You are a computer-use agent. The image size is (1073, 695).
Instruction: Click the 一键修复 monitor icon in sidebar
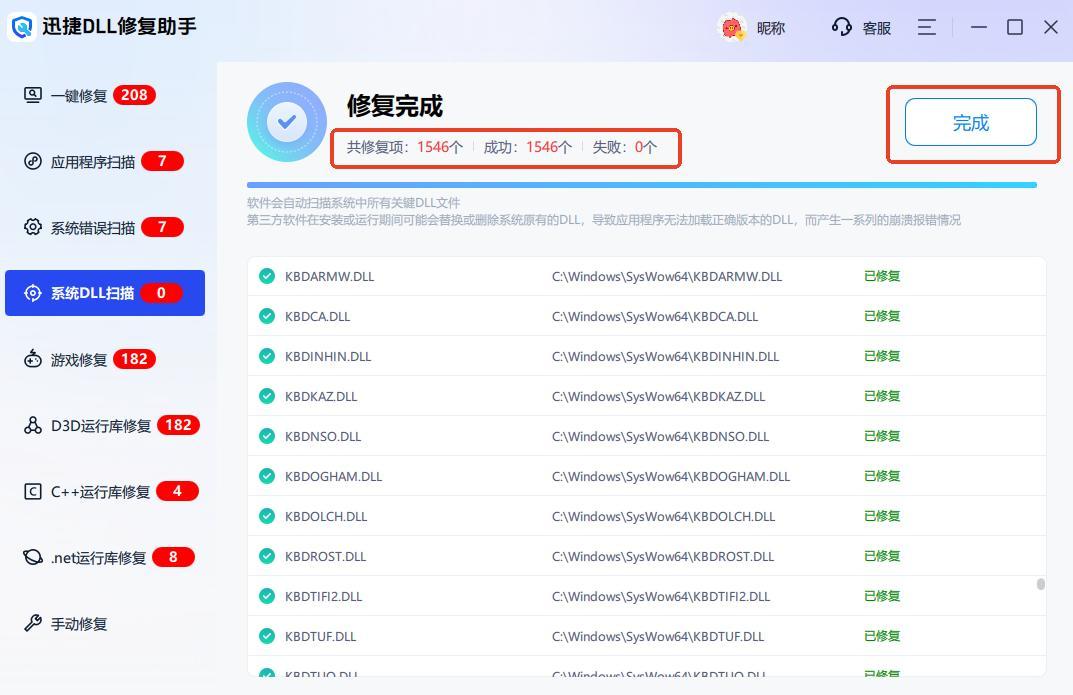point(33,95)
